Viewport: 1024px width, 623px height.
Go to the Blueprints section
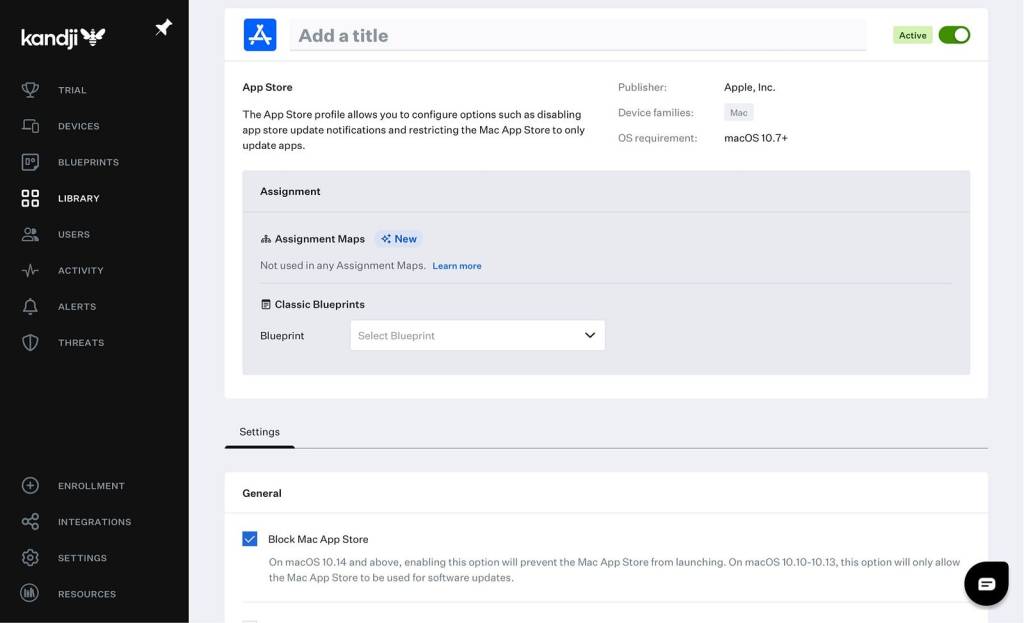[x=87, y=162]
